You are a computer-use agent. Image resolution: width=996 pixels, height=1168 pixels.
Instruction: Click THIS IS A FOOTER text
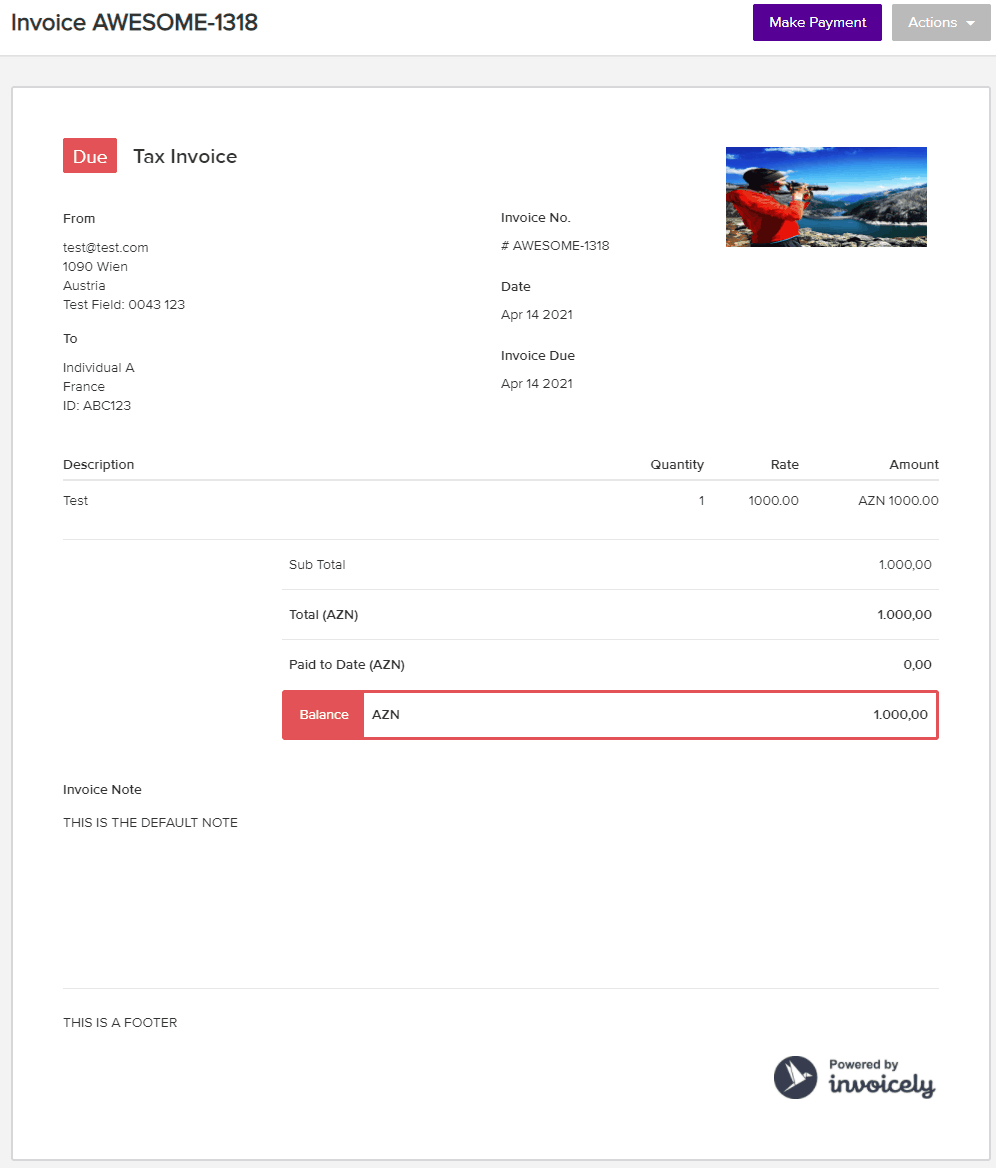pyautogui.click(x=120, y=1023)
